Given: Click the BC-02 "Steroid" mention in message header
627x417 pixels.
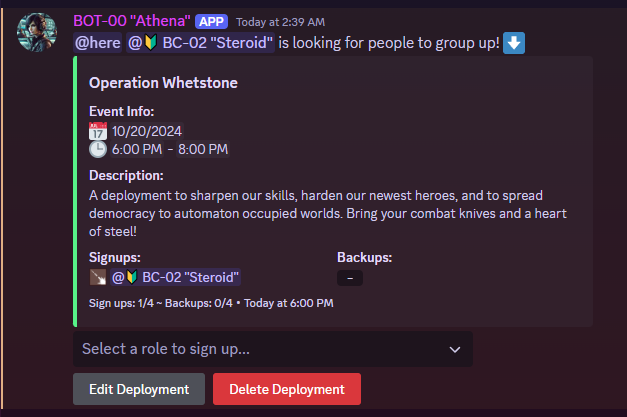Looking at the screenshot, I should click(200, 43).
